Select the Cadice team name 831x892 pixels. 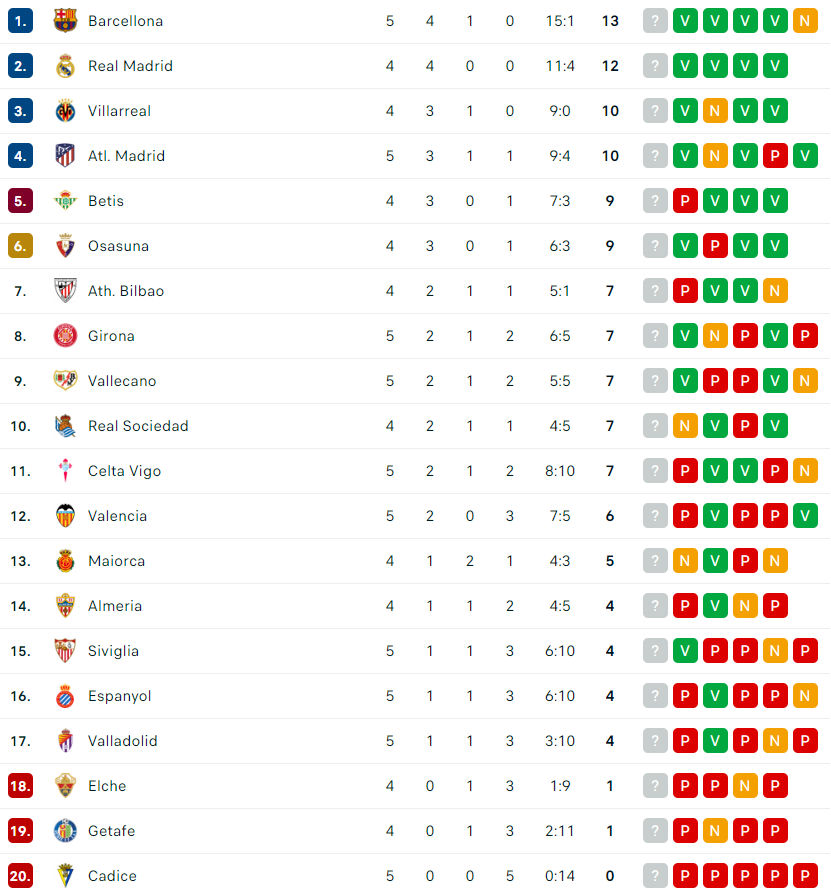[x=112, y=876]
